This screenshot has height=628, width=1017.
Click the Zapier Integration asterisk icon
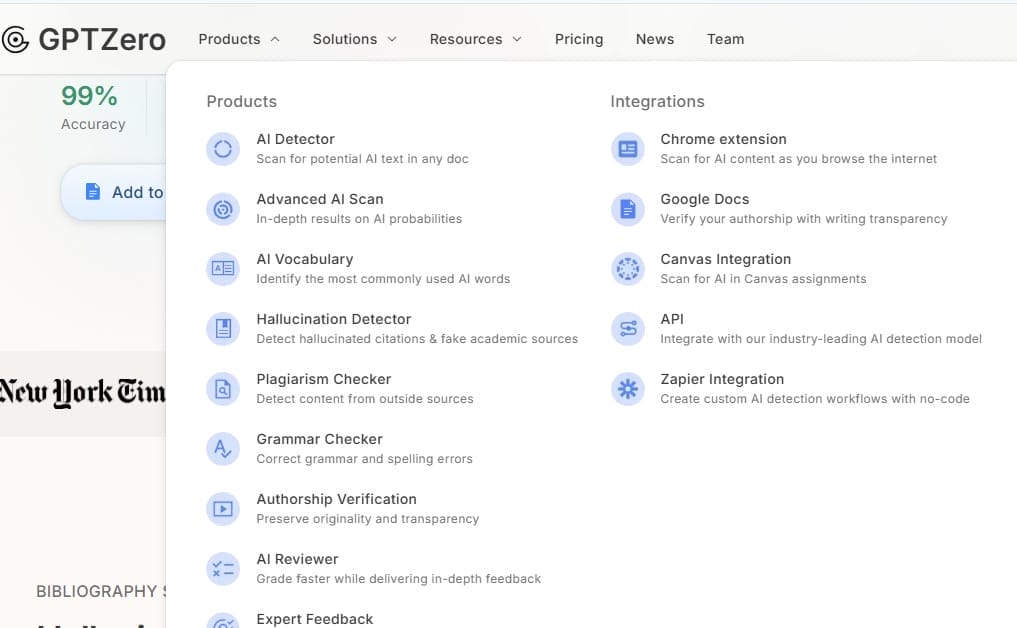627,389
